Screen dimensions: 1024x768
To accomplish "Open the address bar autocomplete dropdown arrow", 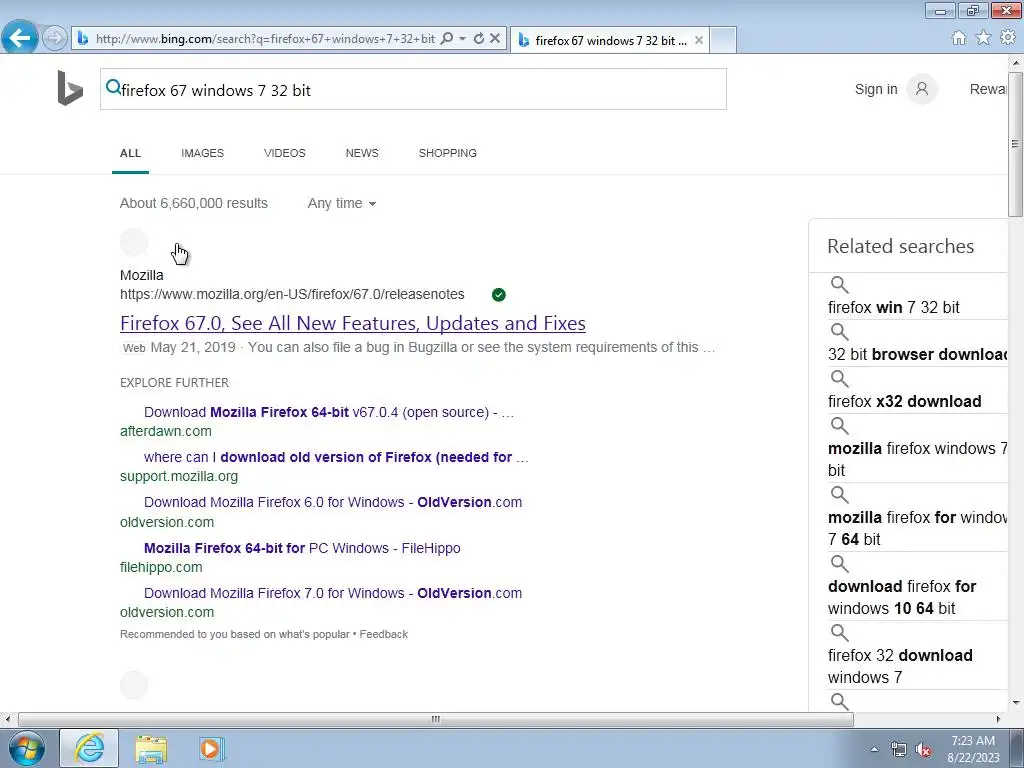I will 462,39.
